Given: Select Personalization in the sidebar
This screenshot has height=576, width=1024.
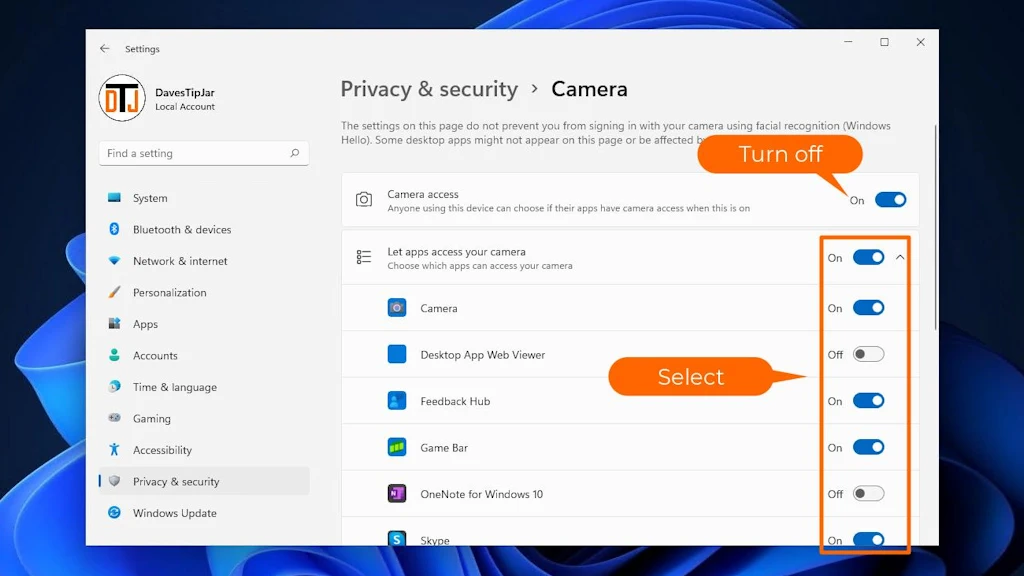Looking at the screenshot, I should [204, 293].
